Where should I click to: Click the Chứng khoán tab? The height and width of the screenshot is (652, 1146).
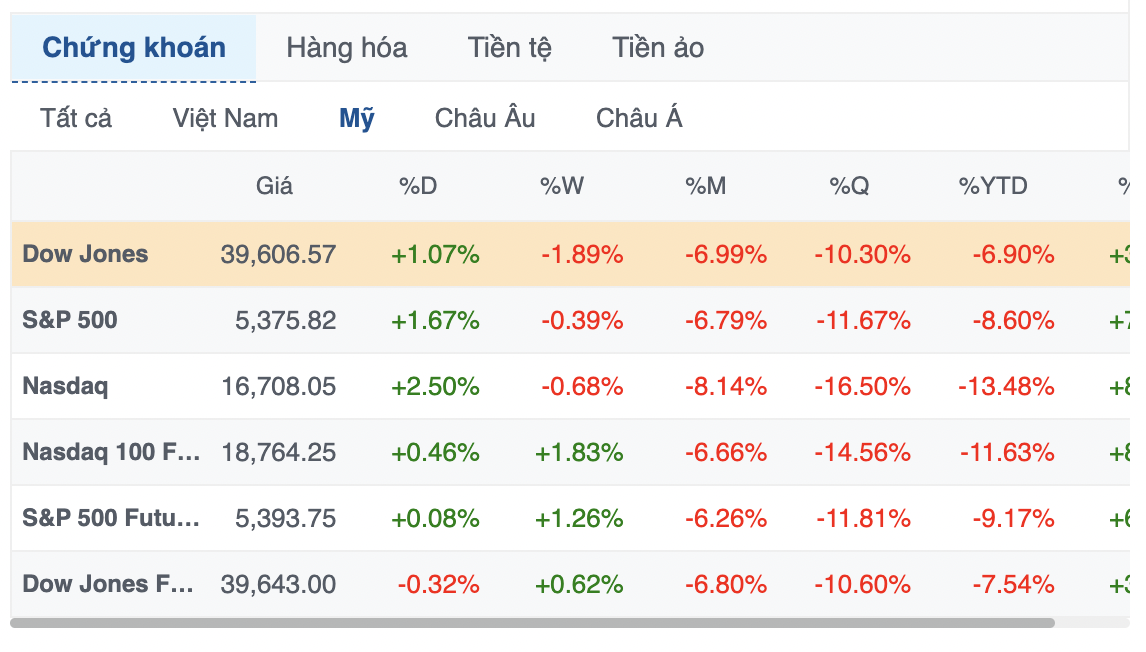pos(134,48)
